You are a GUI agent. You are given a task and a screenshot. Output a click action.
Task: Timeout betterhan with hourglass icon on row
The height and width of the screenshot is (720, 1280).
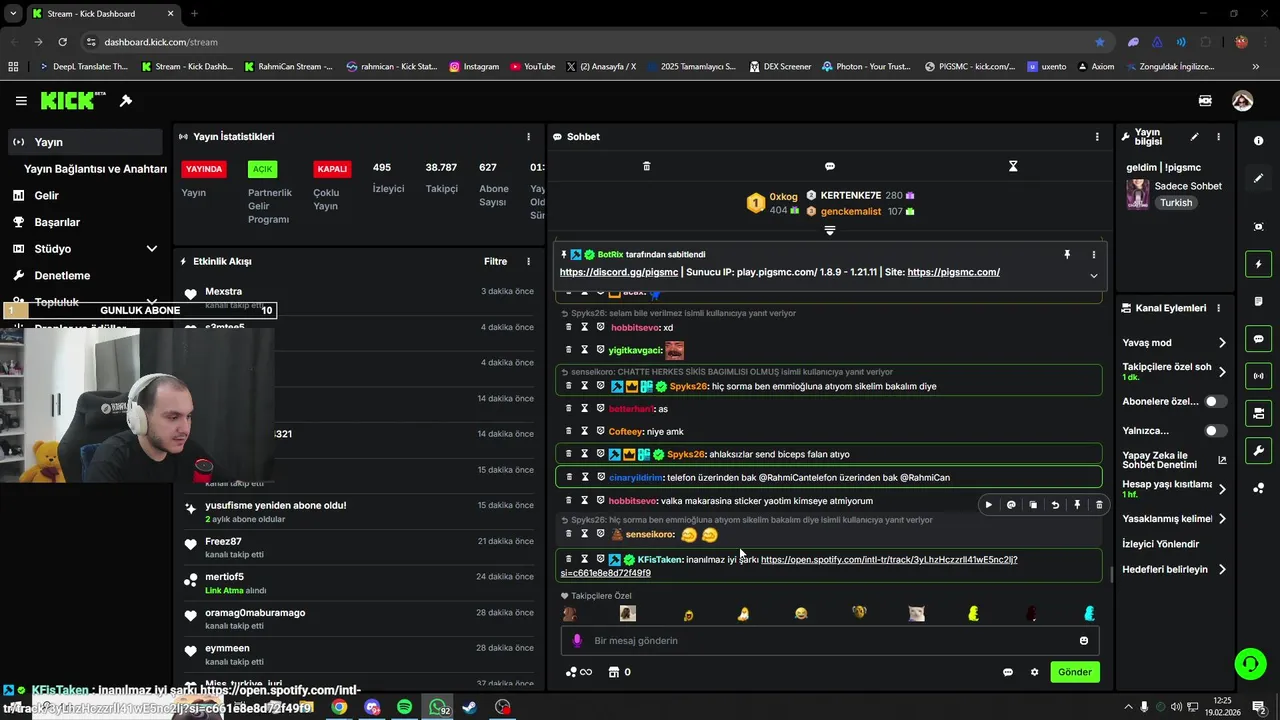(x=585, y=409)
